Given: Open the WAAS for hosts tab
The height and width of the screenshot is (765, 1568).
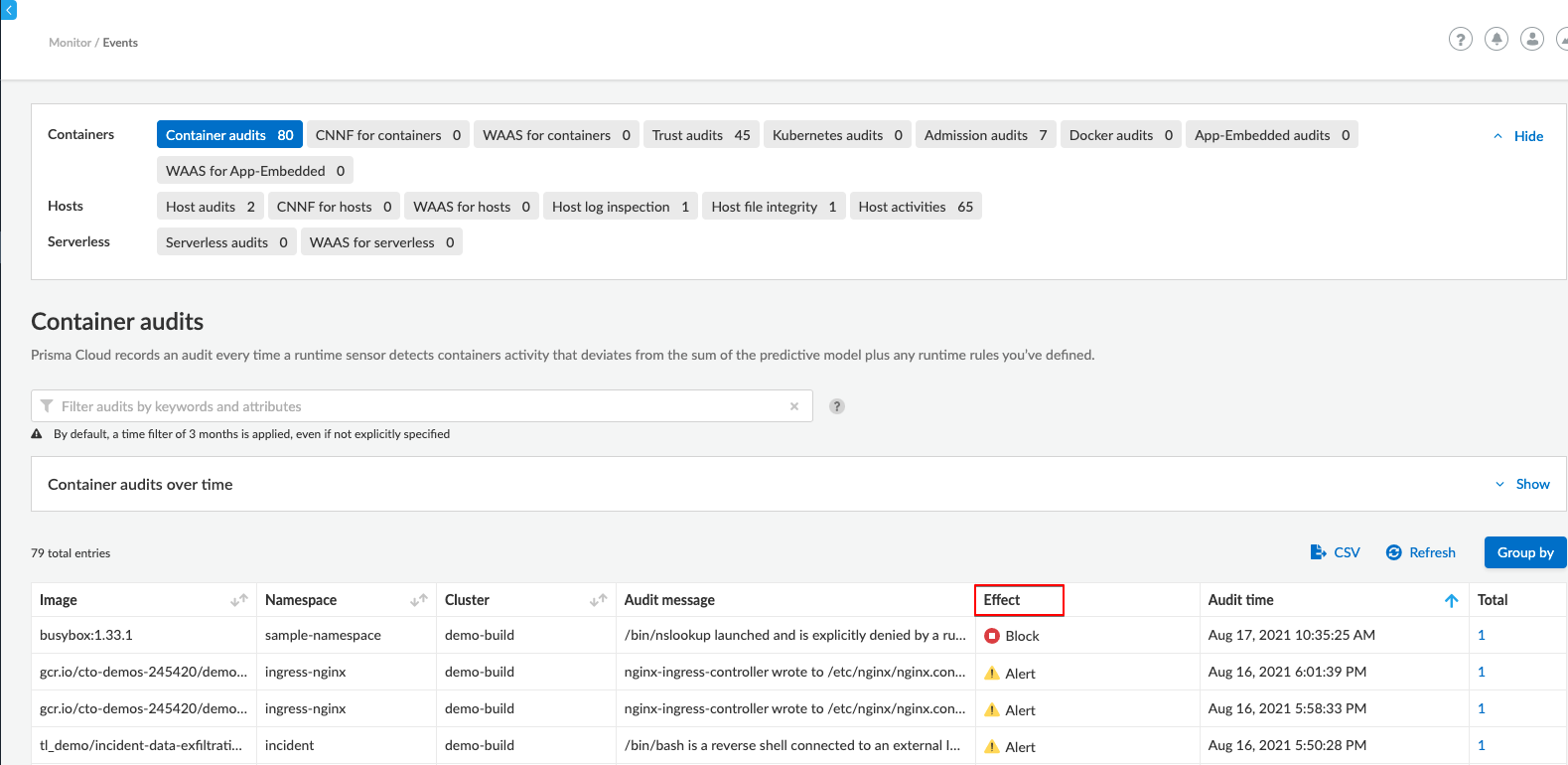Looking at the screenshot, I should pos(472,207).
